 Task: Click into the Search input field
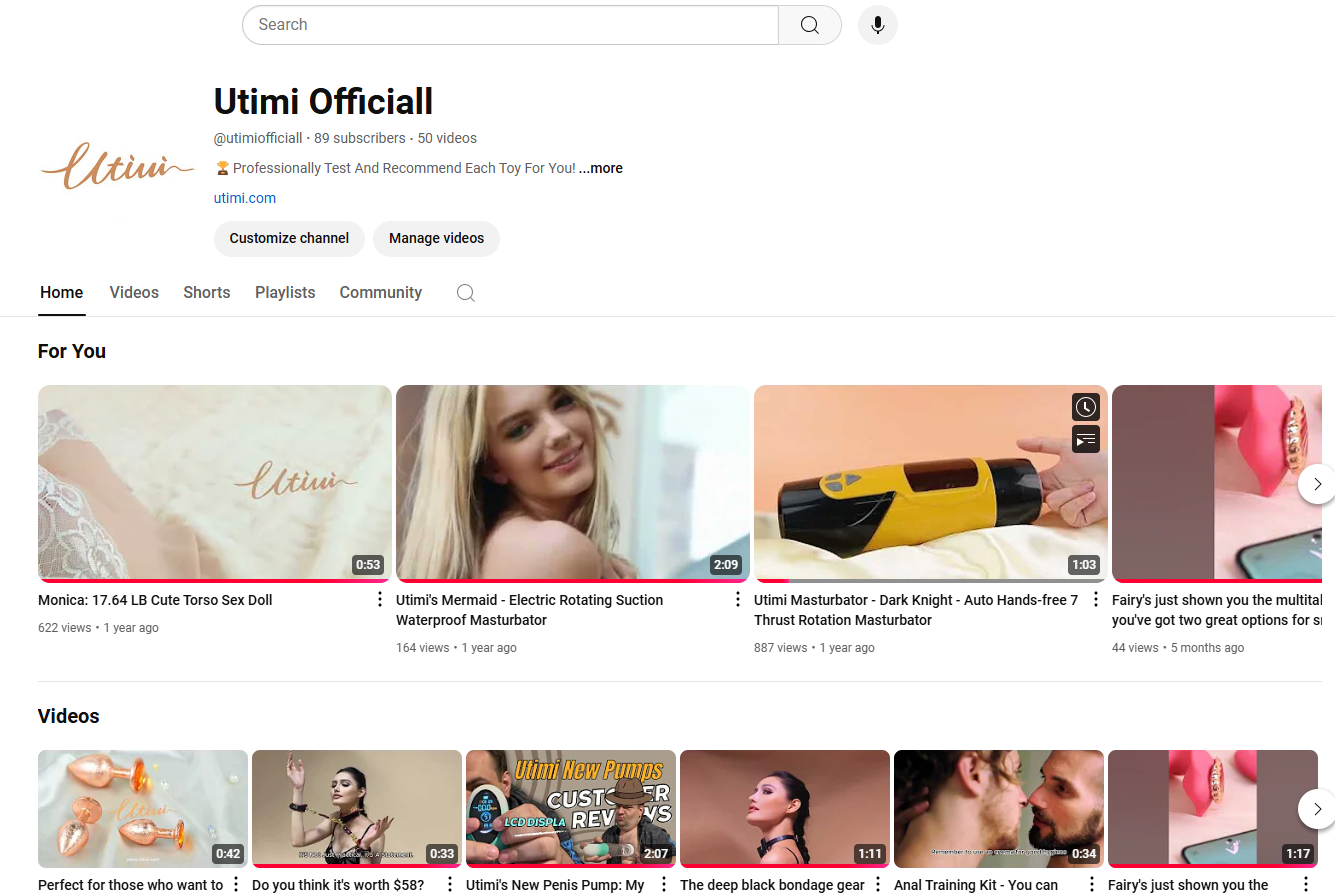tap(510, 25)
